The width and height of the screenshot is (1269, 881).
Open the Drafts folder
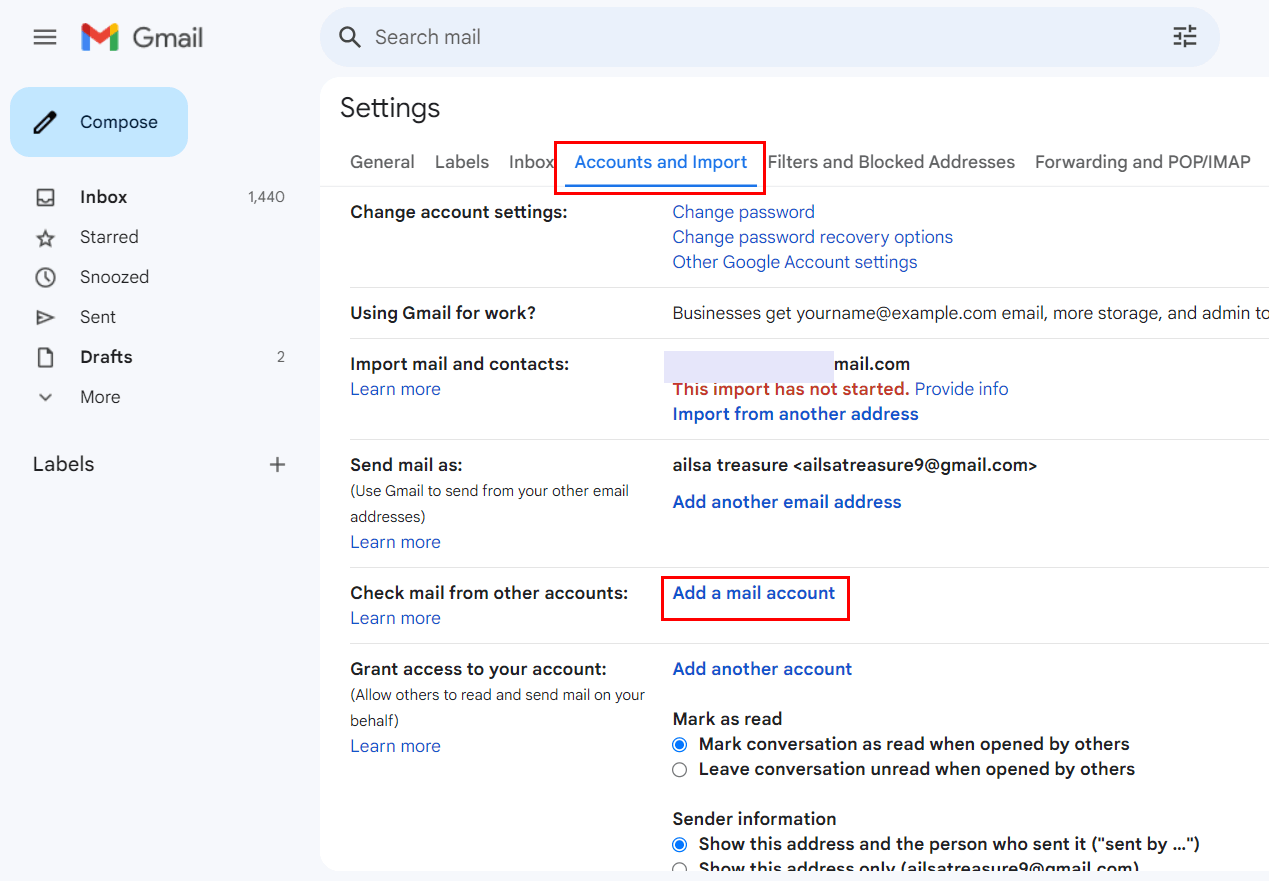[x=106, y=357]
